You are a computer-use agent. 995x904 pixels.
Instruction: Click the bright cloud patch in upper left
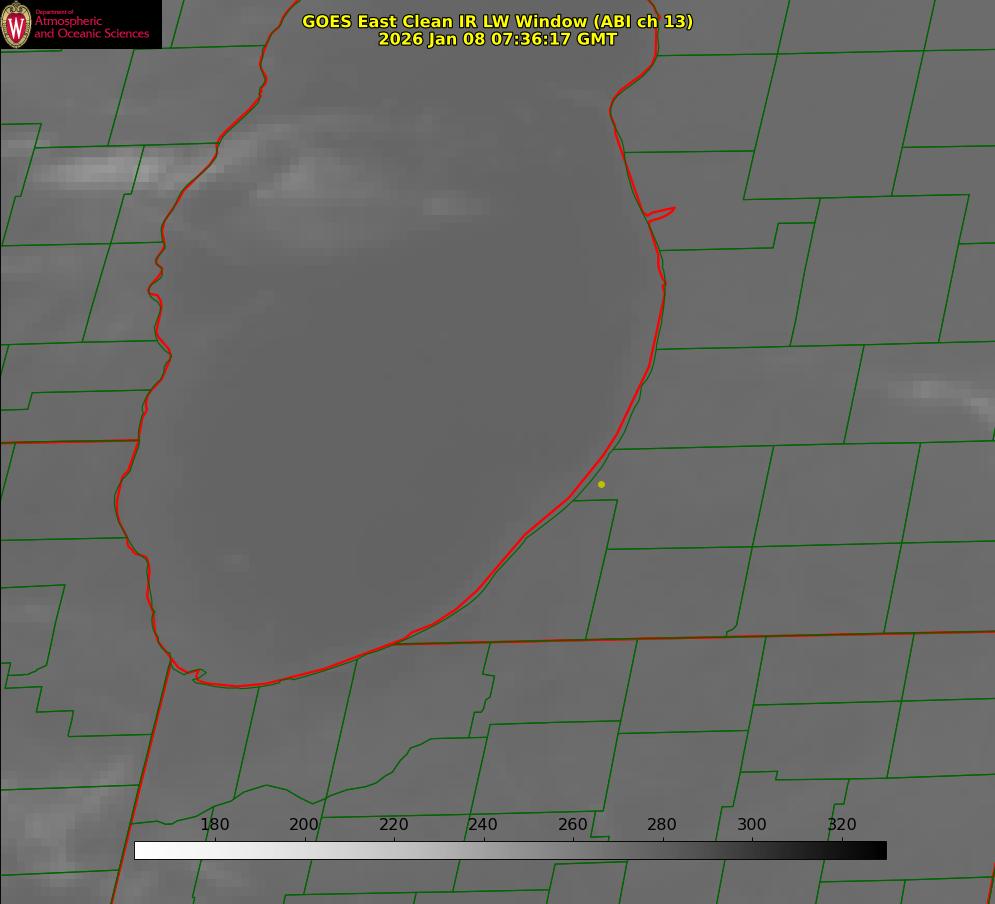(x=90, y=172)
